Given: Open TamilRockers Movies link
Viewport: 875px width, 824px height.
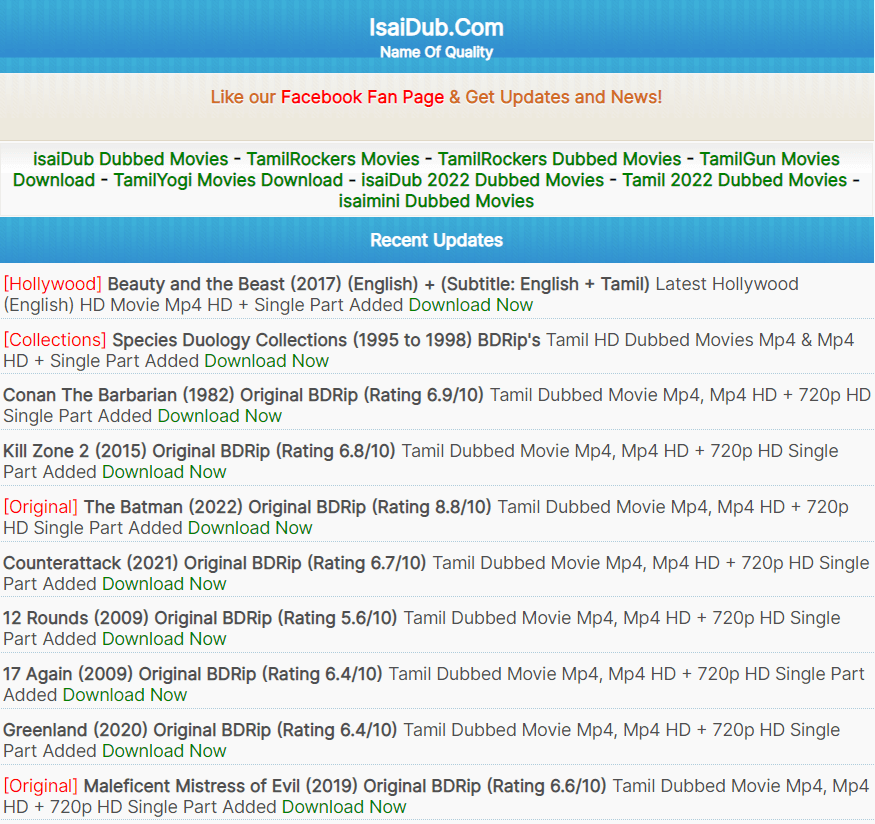Looking at the screenshot, I should click(333, 159).
